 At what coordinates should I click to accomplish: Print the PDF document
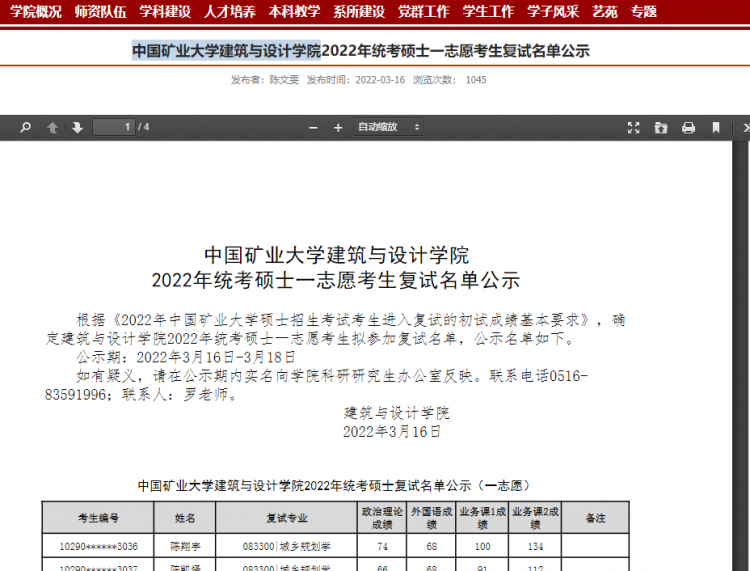click(688, 127)
